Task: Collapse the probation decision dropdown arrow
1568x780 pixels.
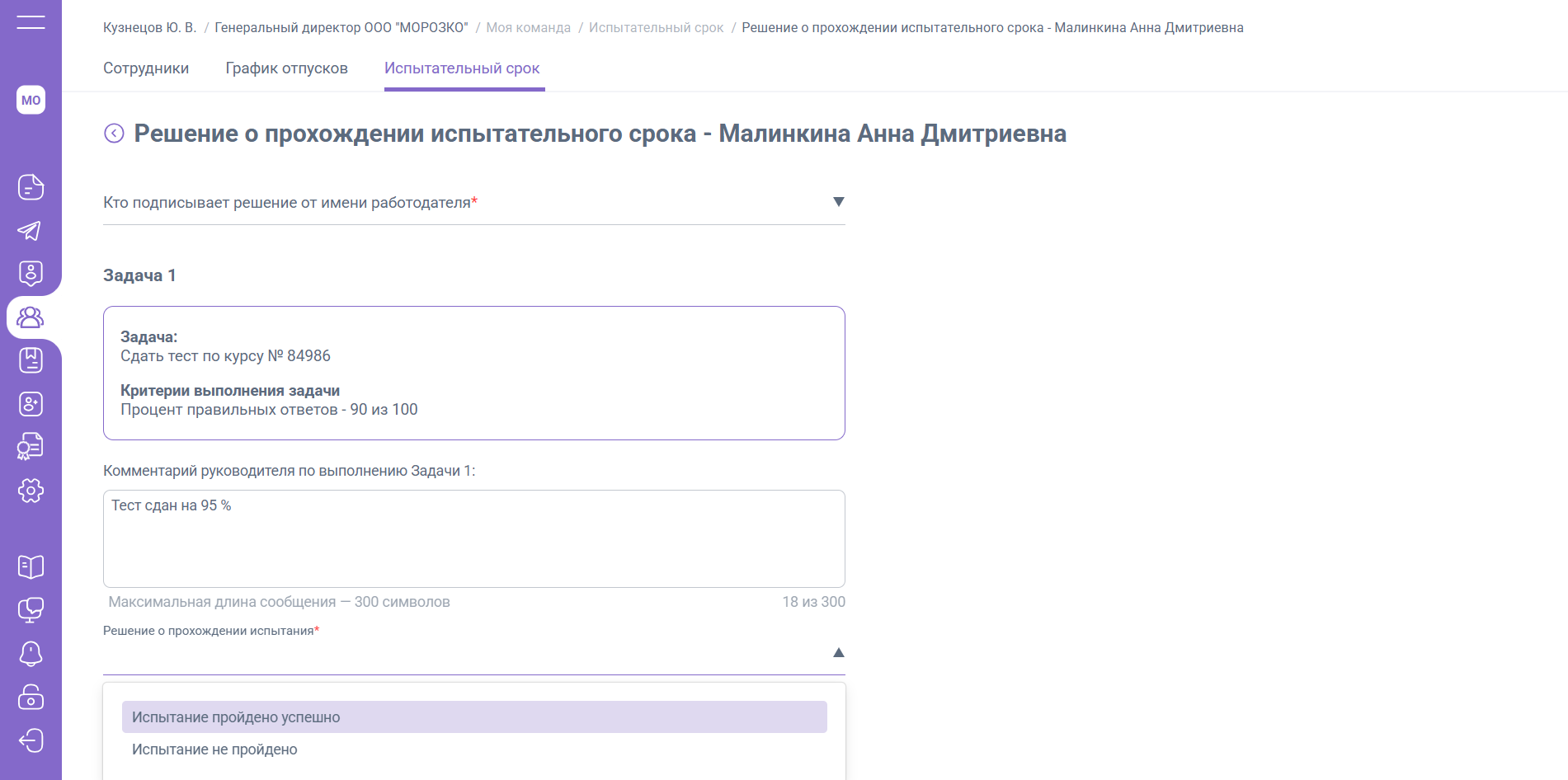Action: pos(838,653)
